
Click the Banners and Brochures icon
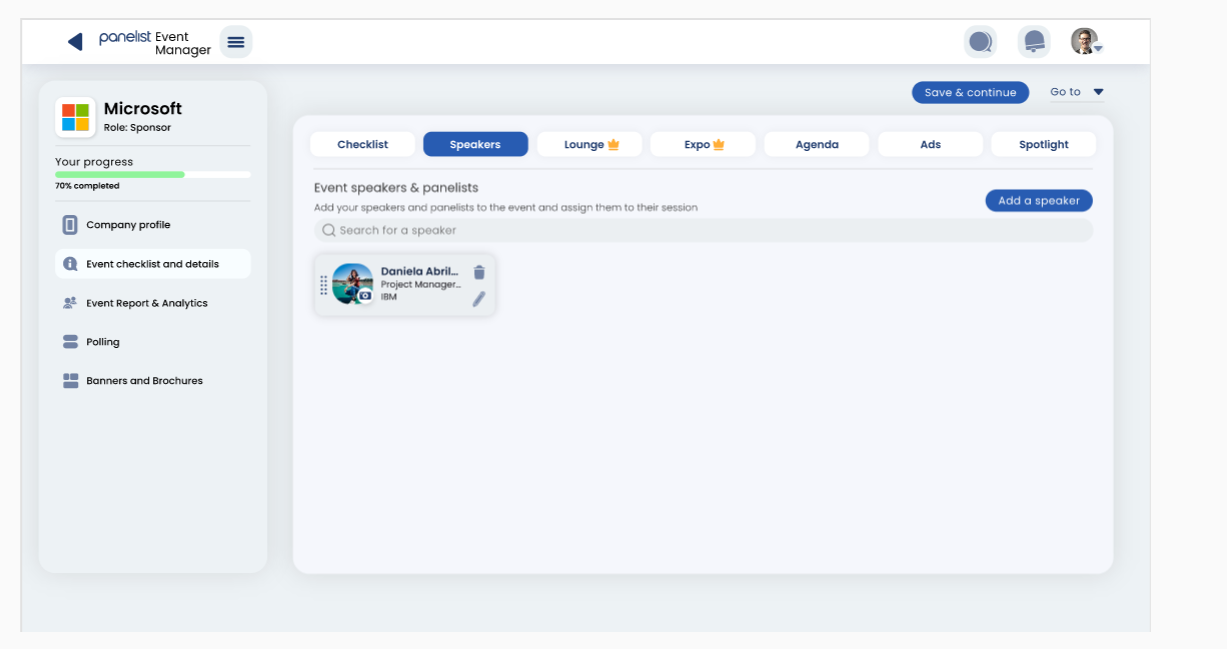70,381
